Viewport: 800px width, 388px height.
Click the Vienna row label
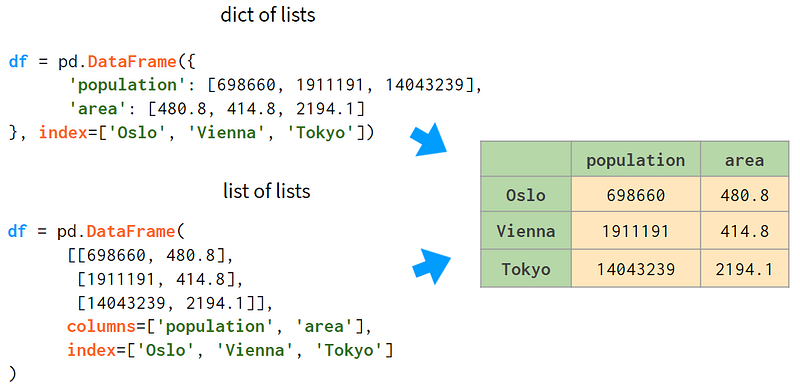(x=526, y=231)
